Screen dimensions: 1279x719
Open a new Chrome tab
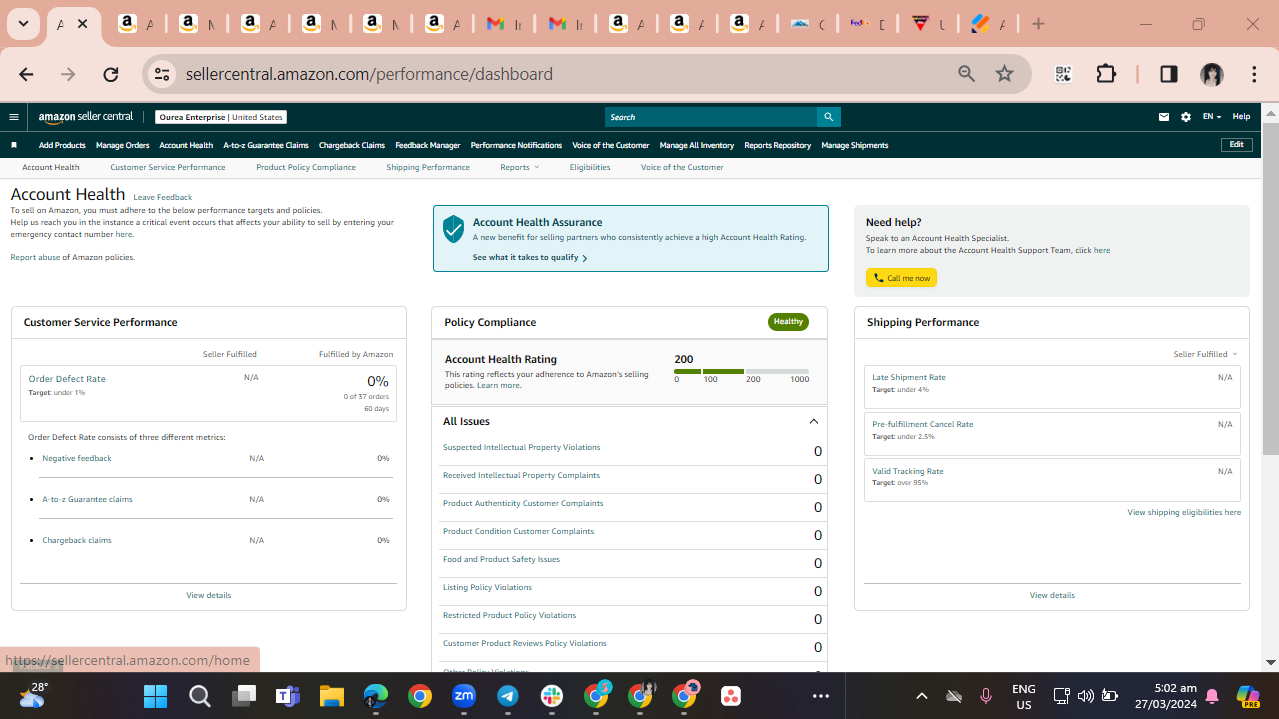(x=1038, y=24)
